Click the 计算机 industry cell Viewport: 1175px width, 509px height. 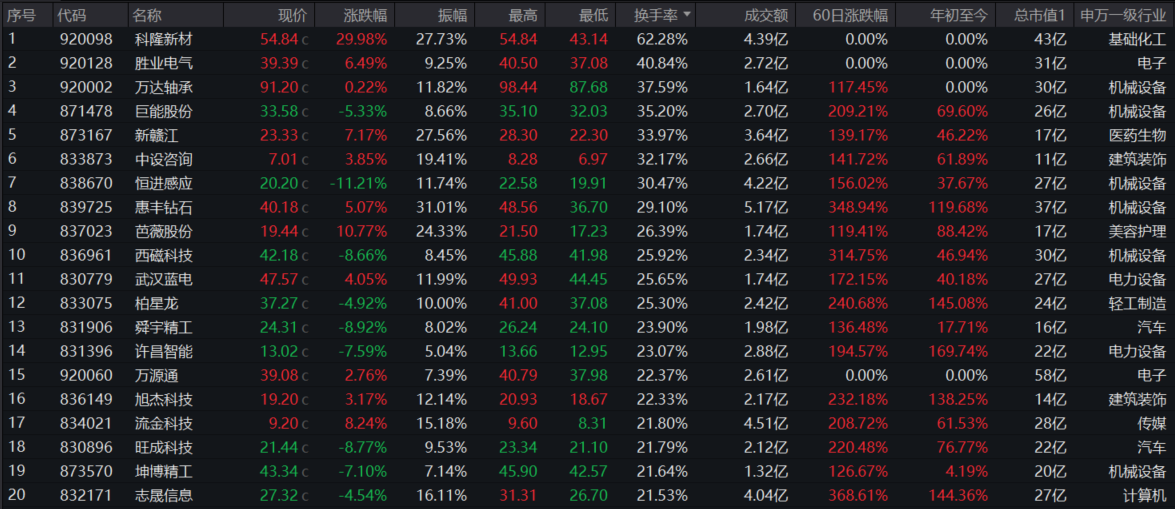pyautogui.click(x=1145, y=496)
